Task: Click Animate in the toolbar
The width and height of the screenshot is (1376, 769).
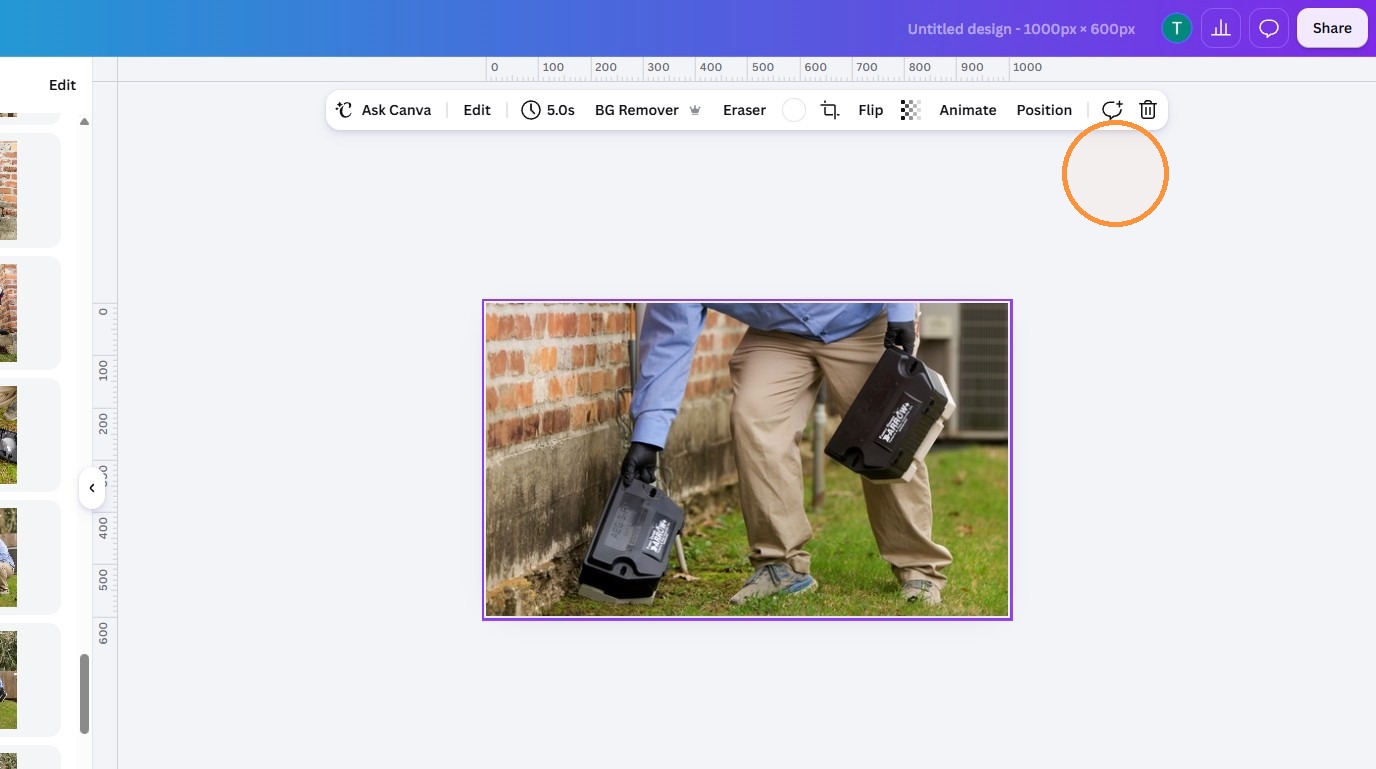Action: pos(968,110)
